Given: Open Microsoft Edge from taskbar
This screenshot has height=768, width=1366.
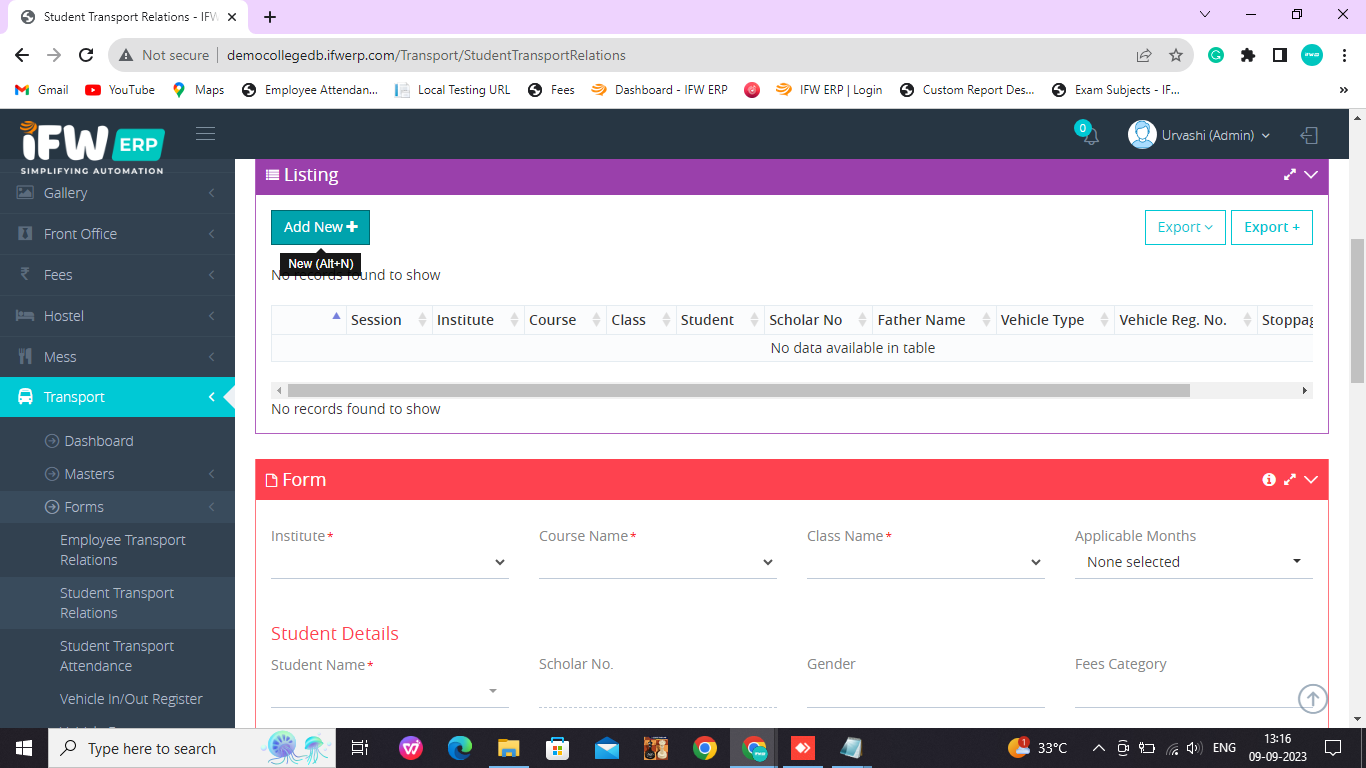Looking at the screenshot, I should [x=460, y=748].
